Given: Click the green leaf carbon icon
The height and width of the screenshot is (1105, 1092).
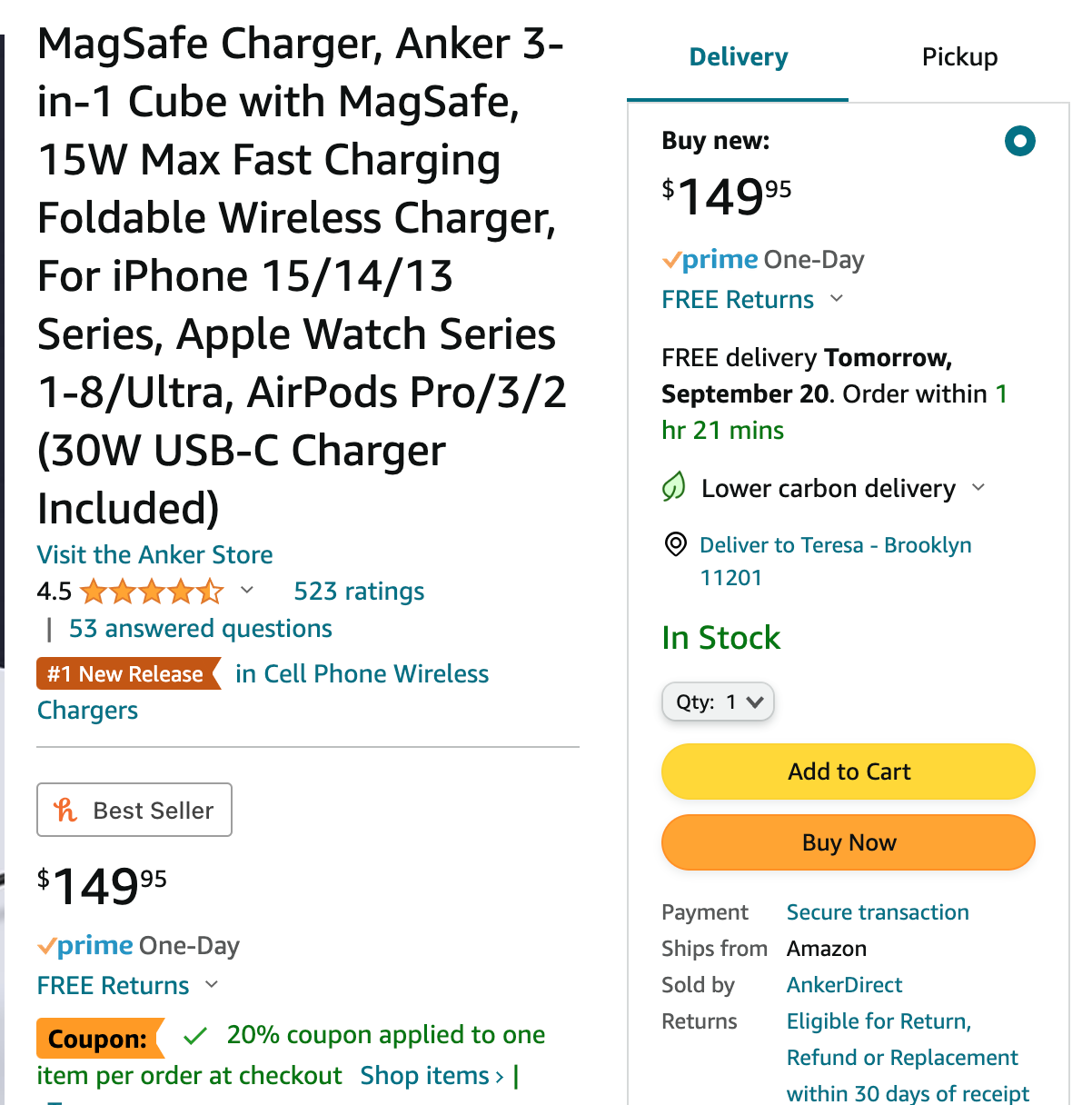Looking at the screenshot, I should (x=674, y=487).
